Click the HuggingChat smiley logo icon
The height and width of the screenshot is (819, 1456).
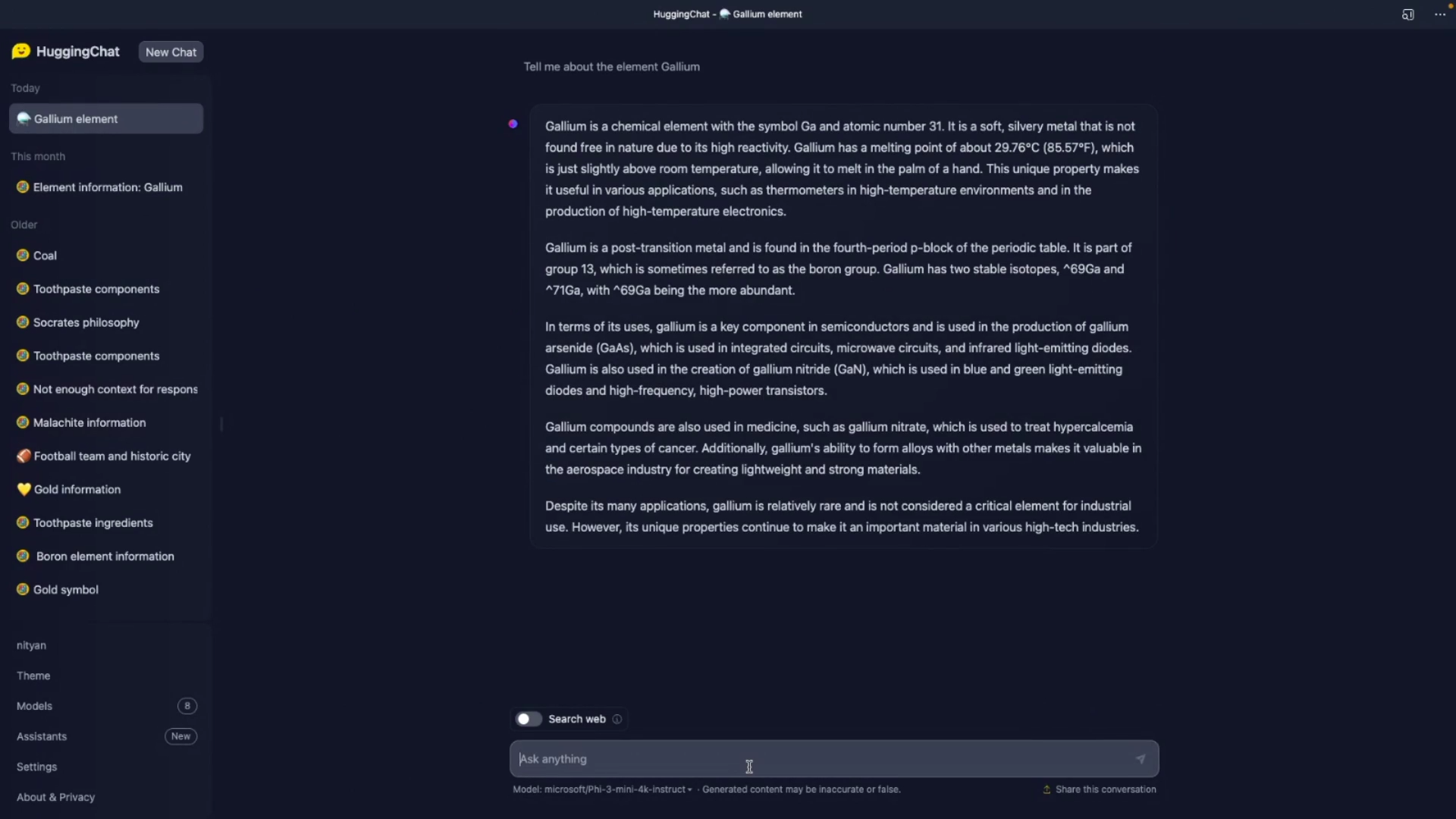(x=20, y=51)
